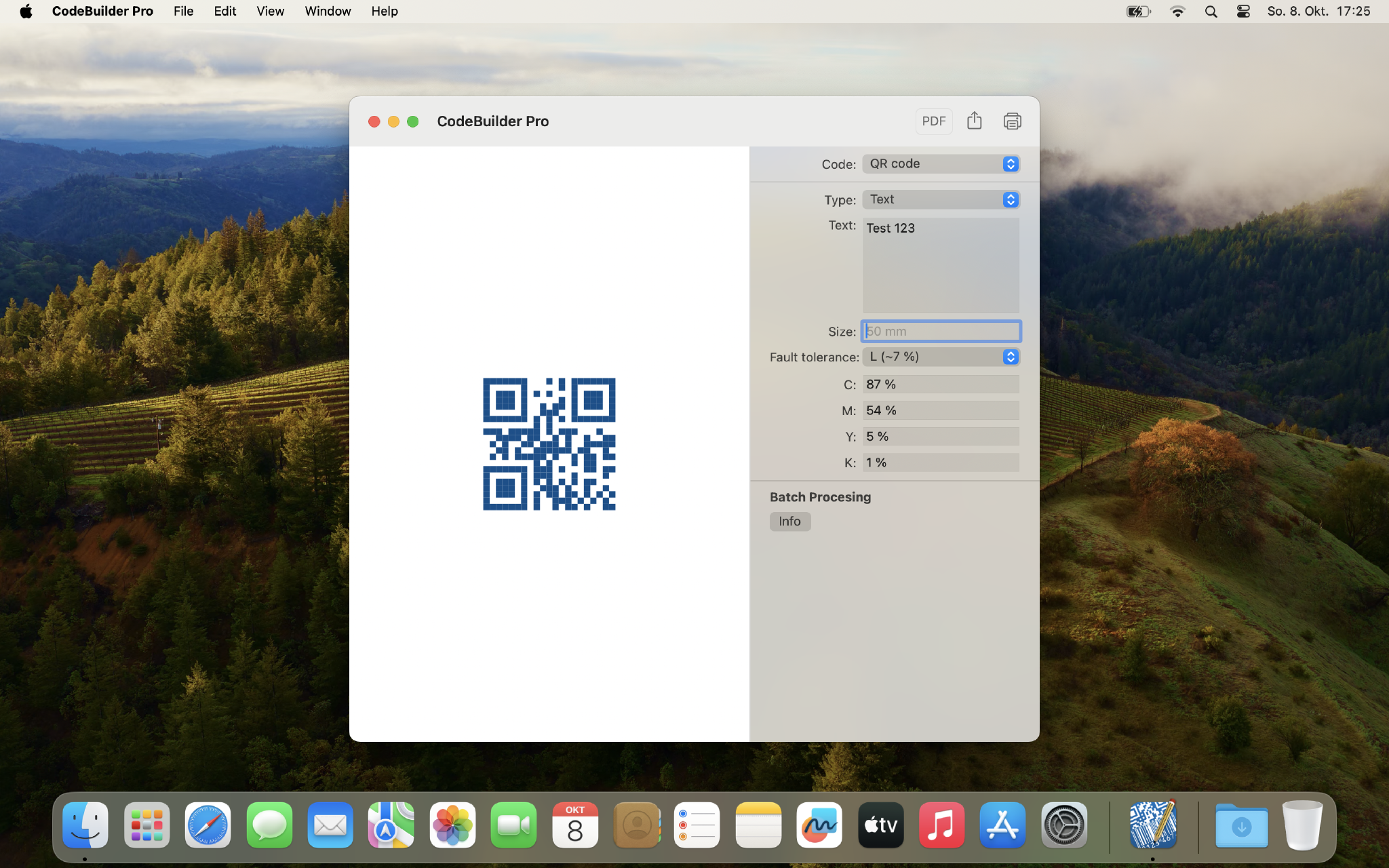Open the File menu
This screenshot has width=1389, height=868.
(x=183, y=12)
